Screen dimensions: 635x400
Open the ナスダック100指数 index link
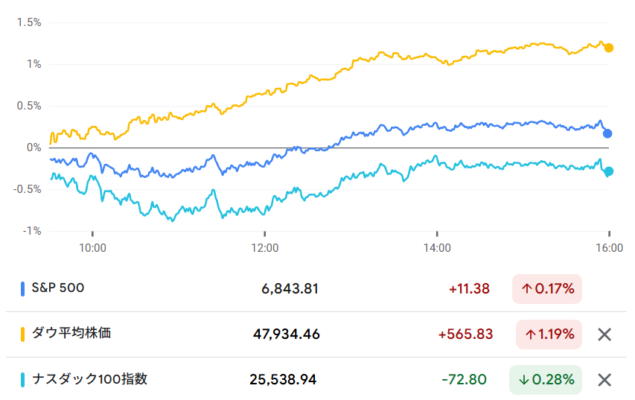coord(89,380)
